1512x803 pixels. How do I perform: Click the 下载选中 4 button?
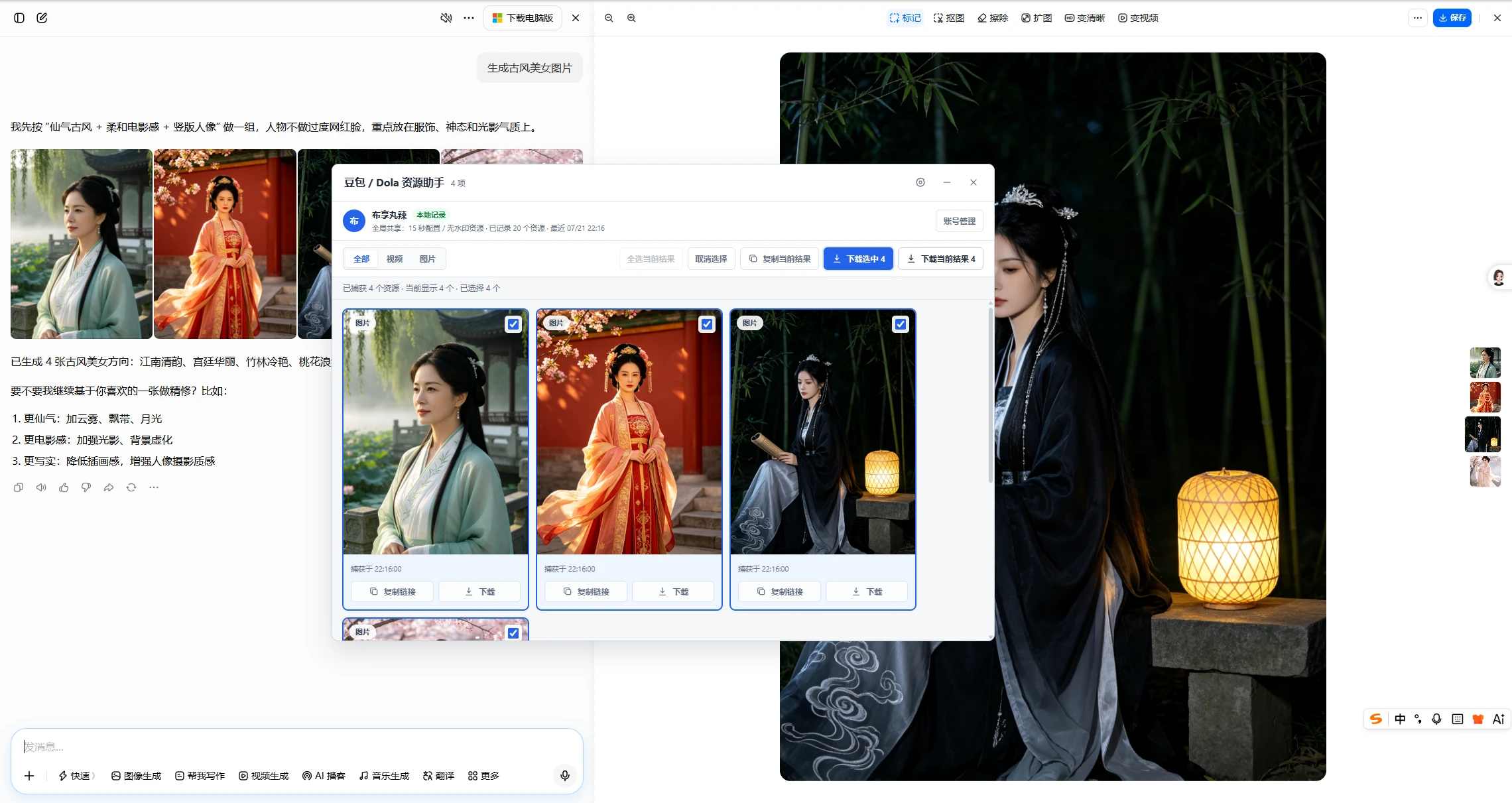(859, 259)
